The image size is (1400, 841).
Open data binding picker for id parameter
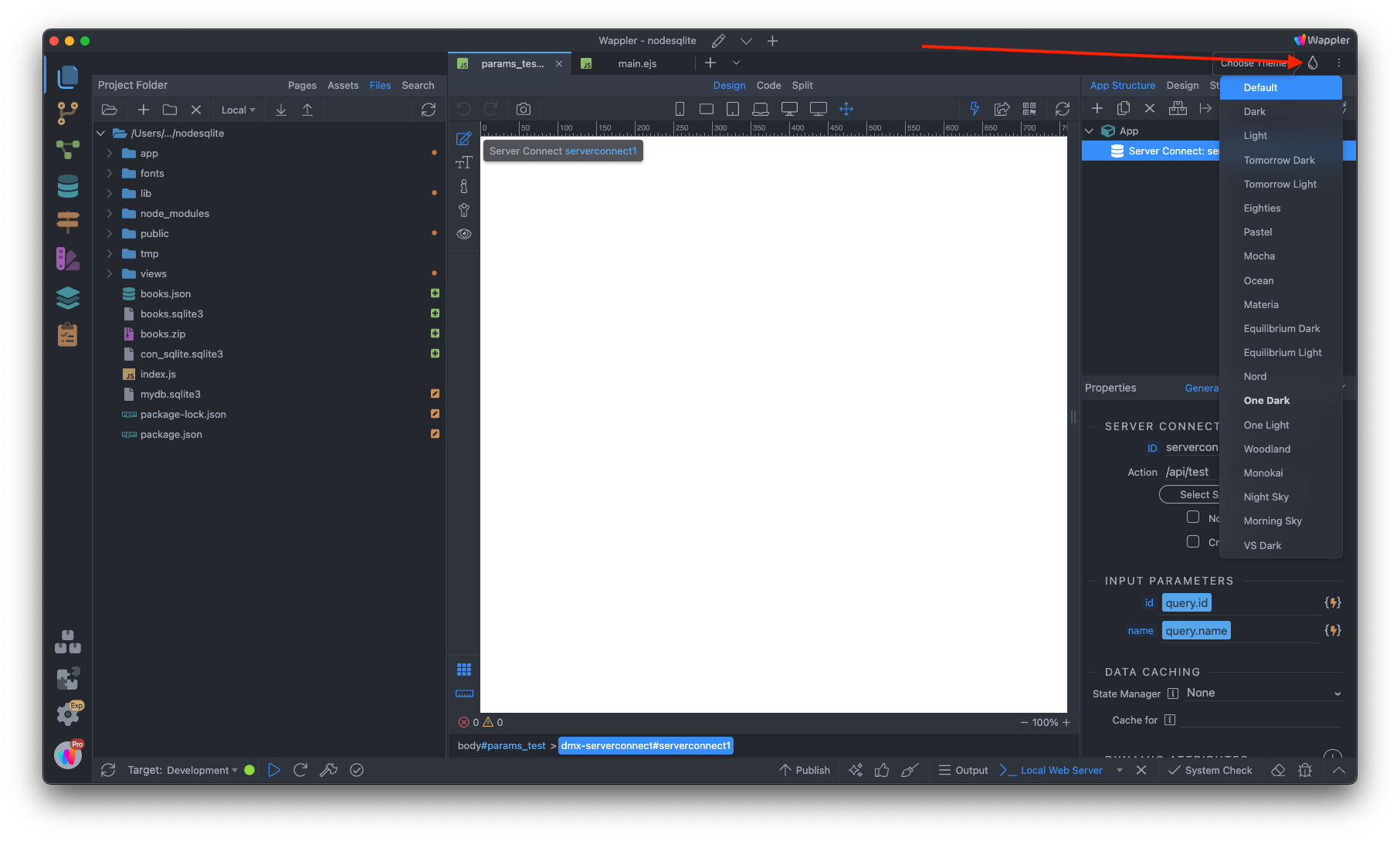1333,602
